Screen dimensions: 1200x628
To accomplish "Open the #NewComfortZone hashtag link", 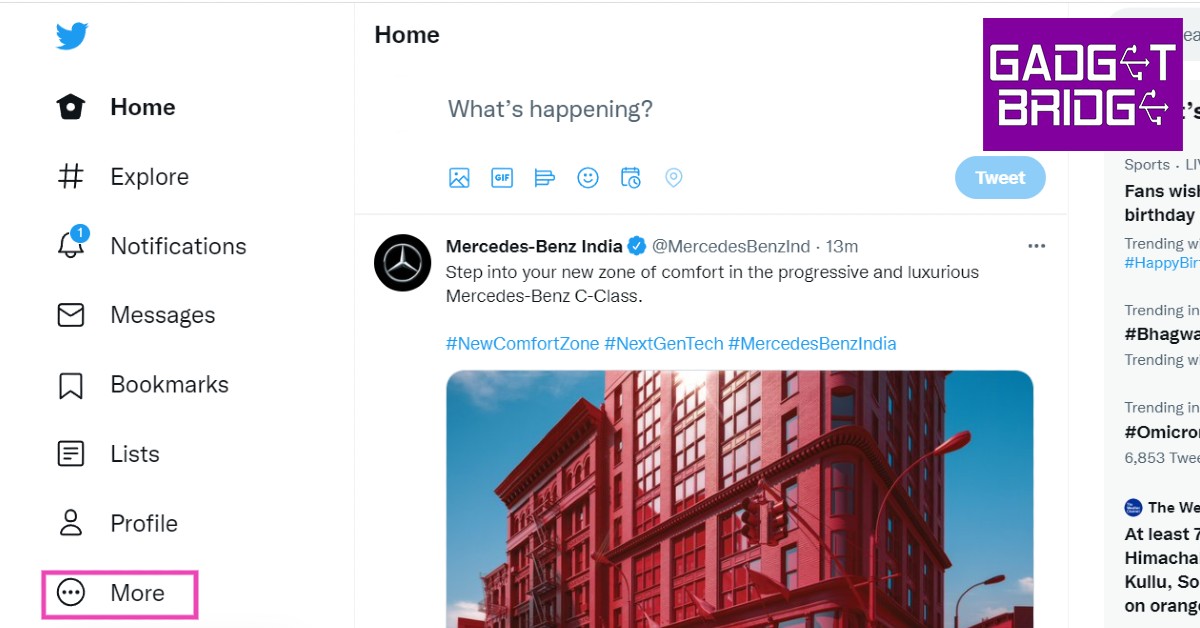I will (521, 344).
